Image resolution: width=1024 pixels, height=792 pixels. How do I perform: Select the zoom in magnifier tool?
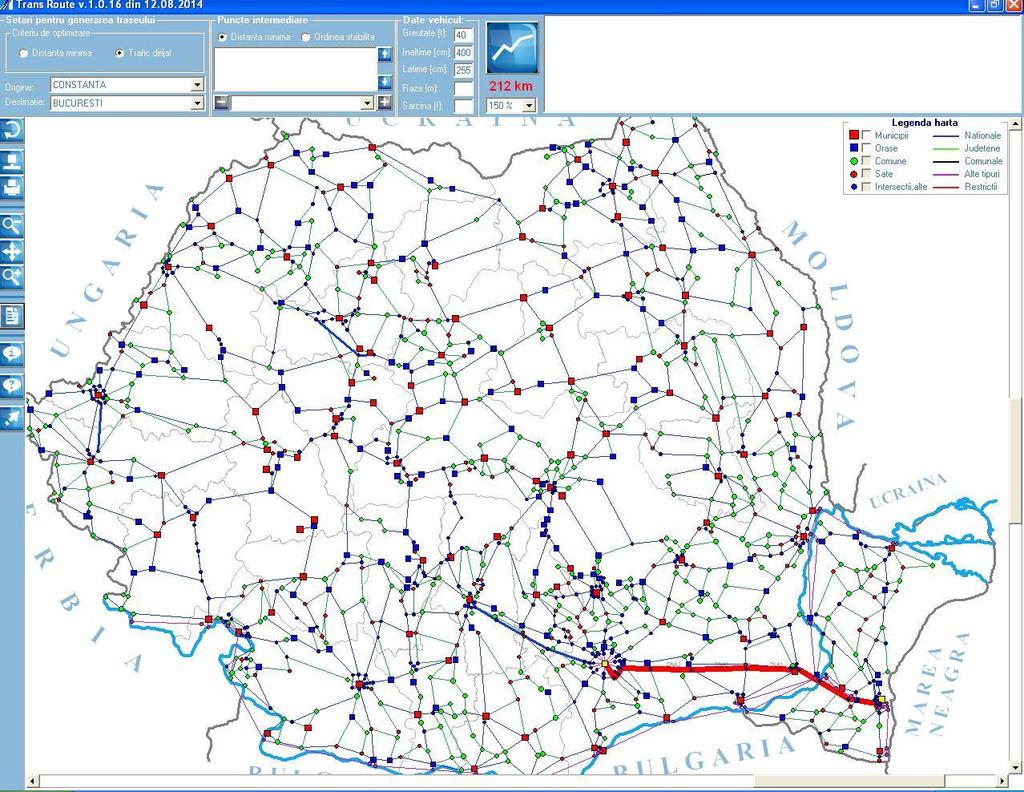coord(12,277)
